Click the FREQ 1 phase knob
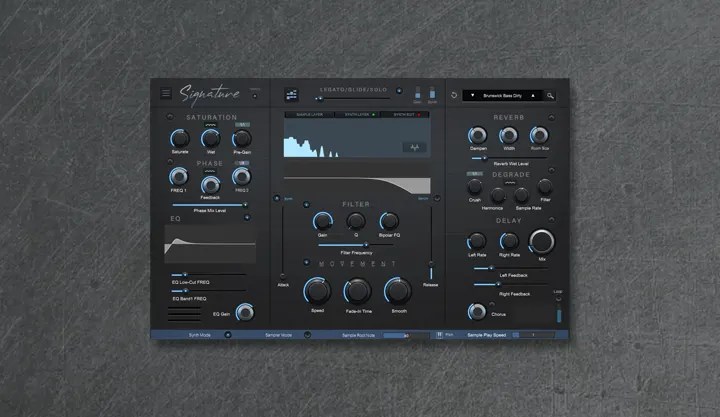720x417 pixels. point(178,176)
